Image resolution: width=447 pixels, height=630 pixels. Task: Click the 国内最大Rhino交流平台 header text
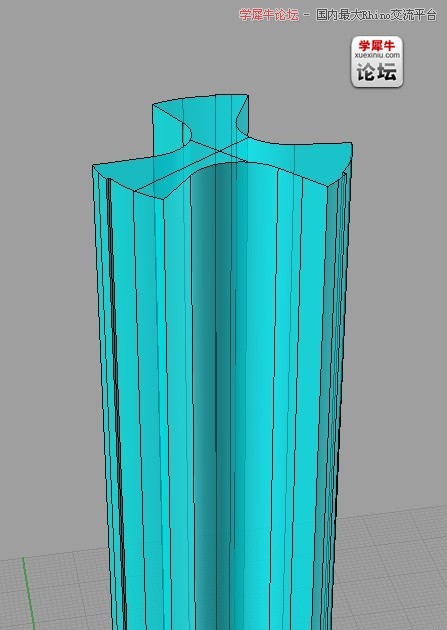click(x=376, y=15)
